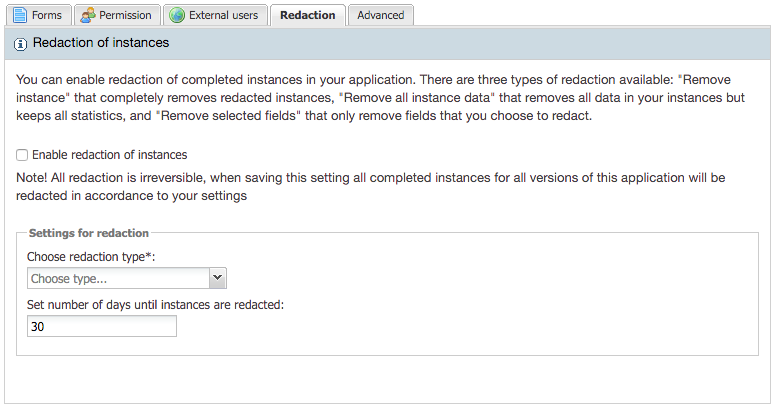Image resolution: width=775 pixels, height=408 pixels.
Task: Click the redaction type dropdown arrow
Action: click(218, 279)
